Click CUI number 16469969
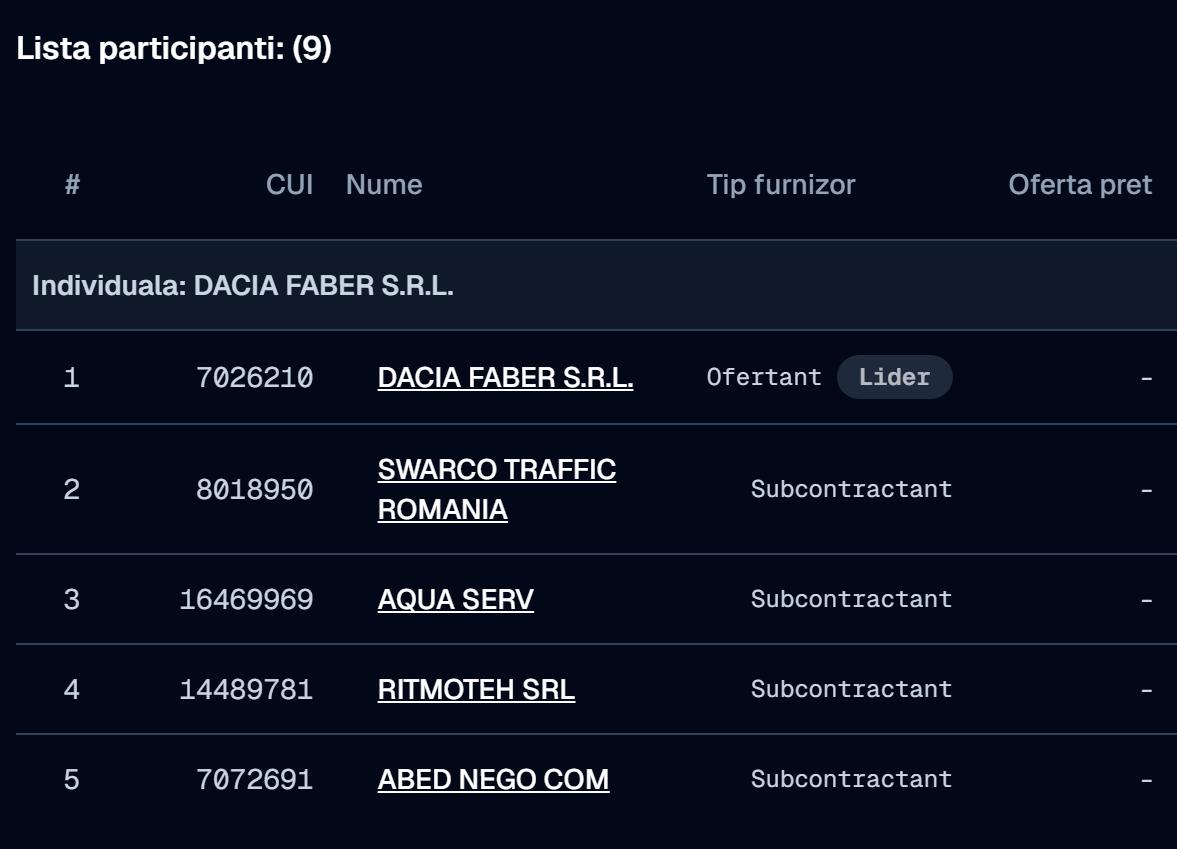 [246, 600]
